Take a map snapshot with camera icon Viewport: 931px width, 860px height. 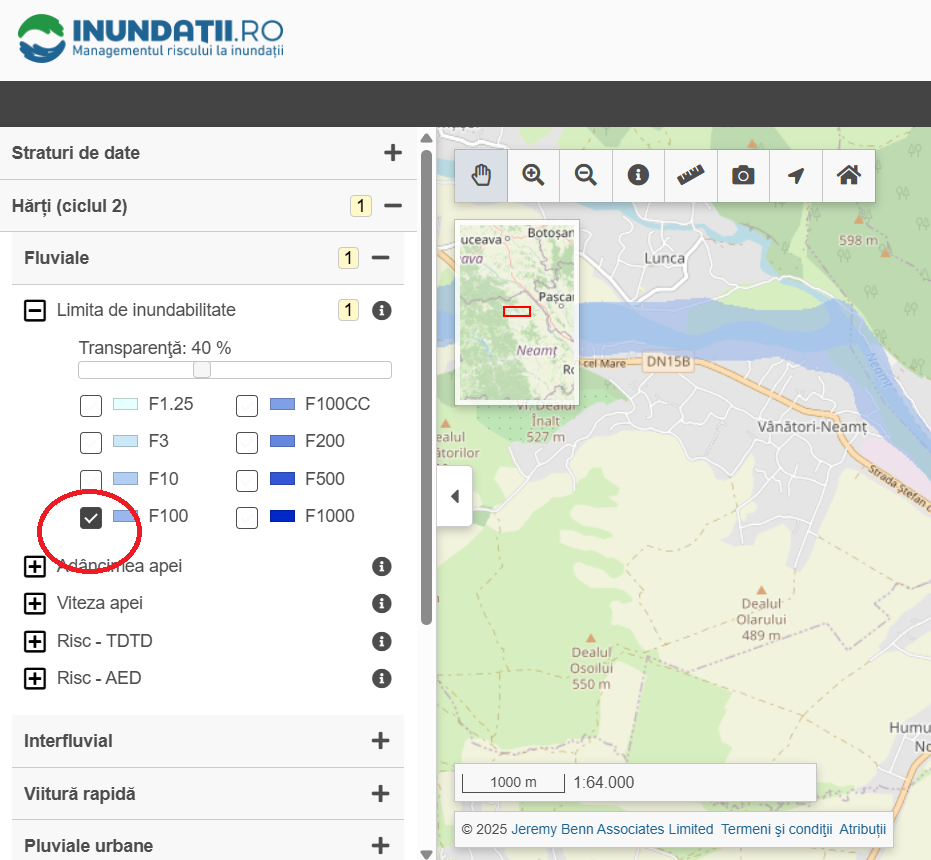coord(743,176)
